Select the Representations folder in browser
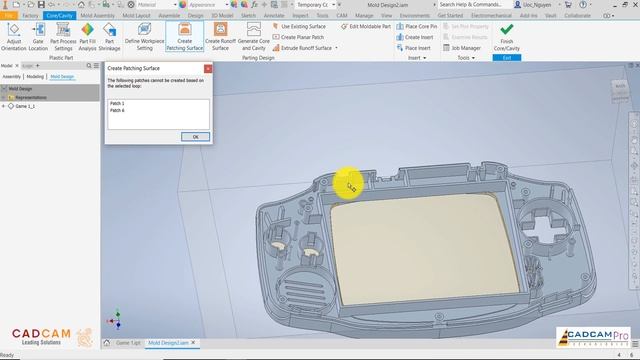Viewport: 640px width, 360px height. coord(31,98)
